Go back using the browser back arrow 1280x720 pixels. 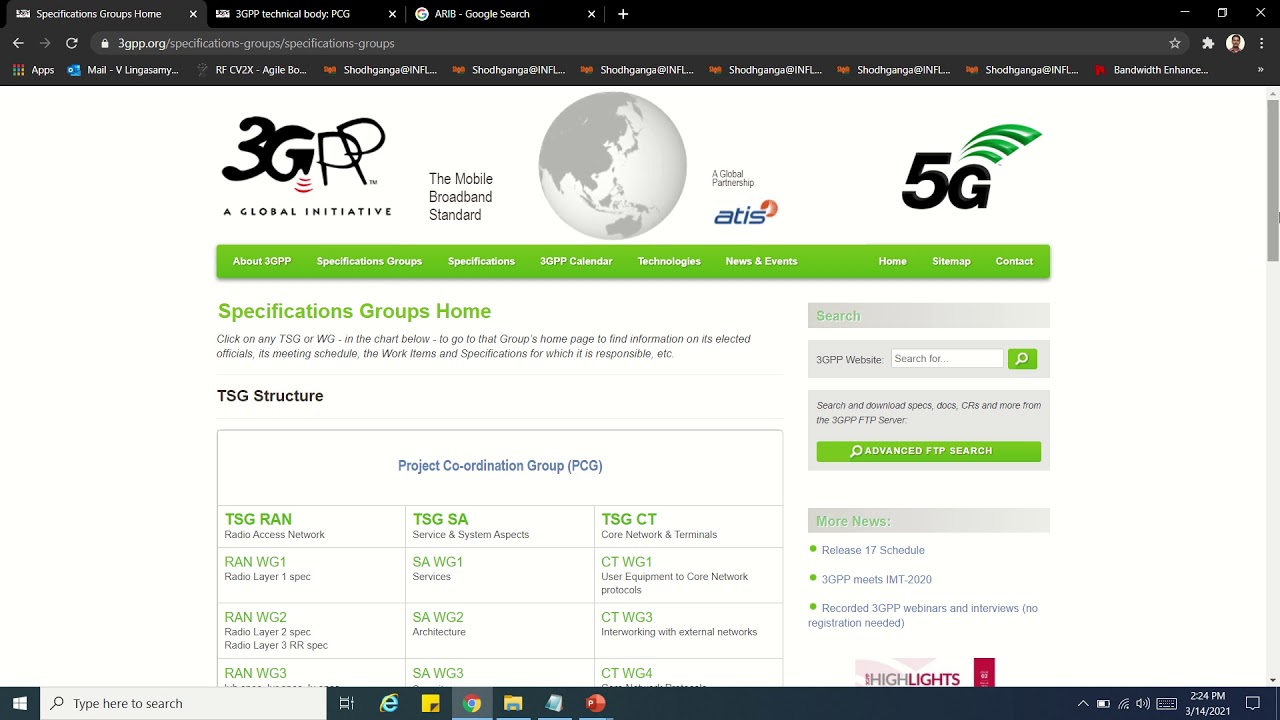pyautogui.click(x=18, y=43)
